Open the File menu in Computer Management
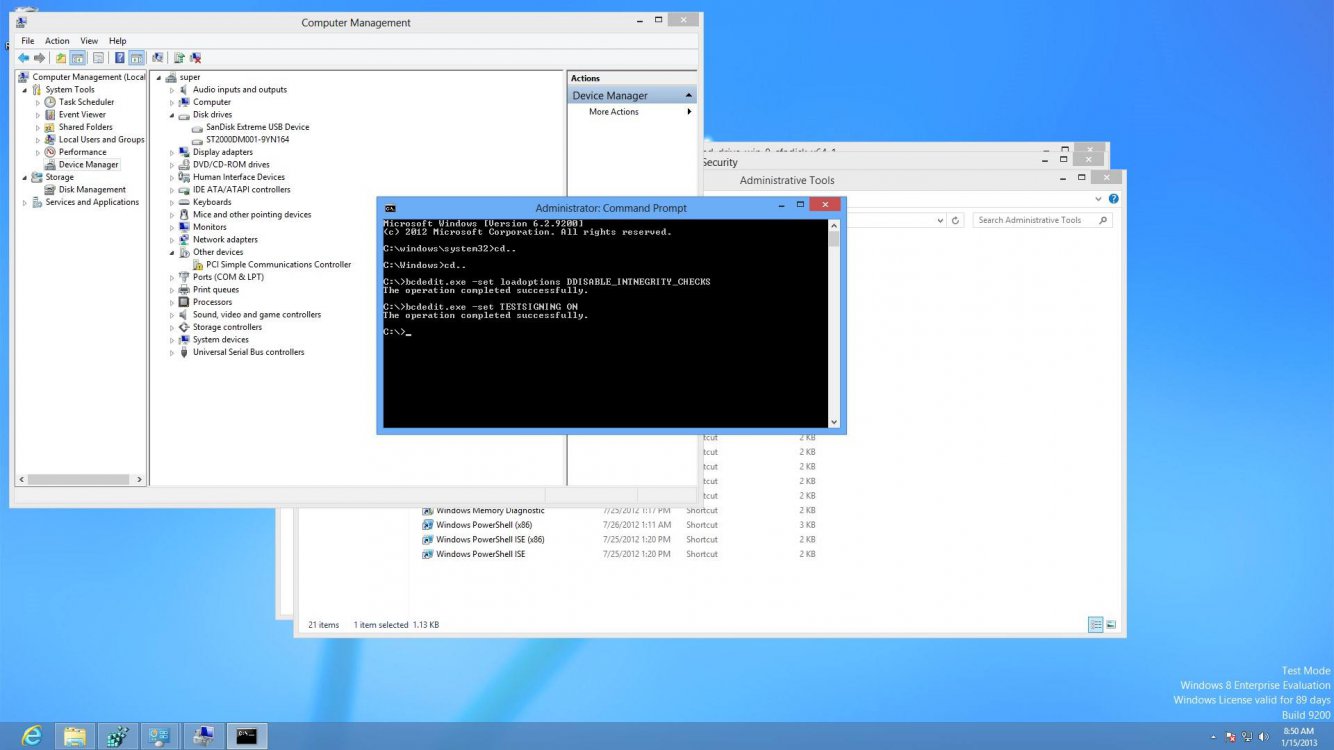Viewport: 1334px width, 750px height. 28,41
